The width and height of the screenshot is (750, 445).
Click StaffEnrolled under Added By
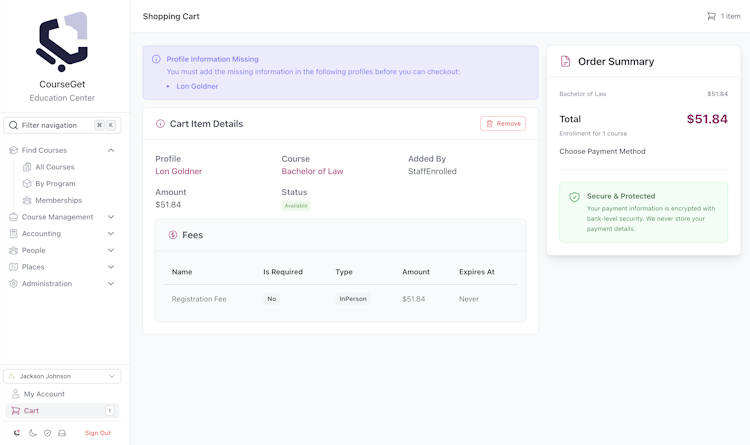click(x=432, y=171)
